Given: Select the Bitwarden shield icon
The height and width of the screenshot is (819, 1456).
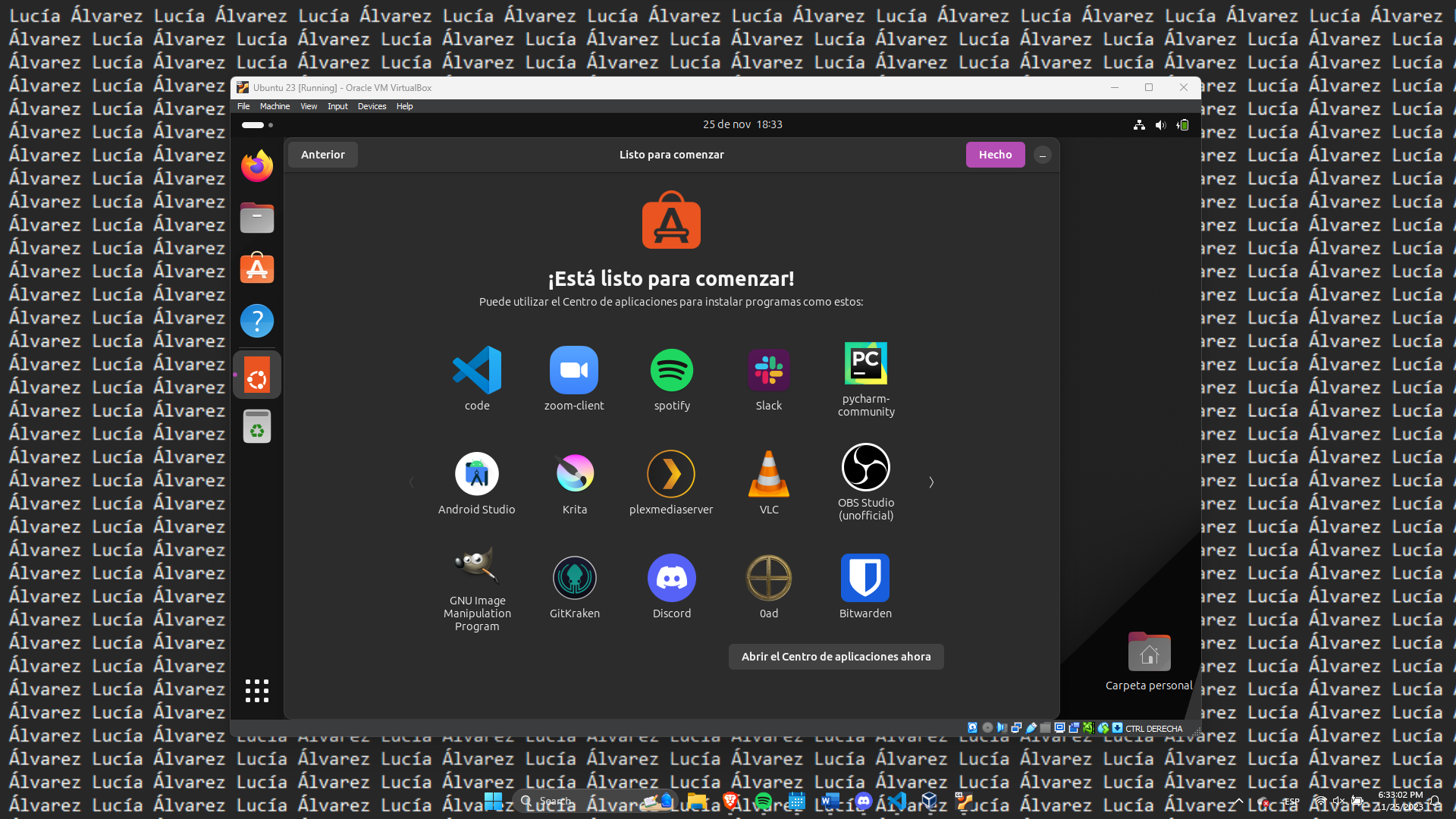Looking at the screenshot, I should click(865, 578).
